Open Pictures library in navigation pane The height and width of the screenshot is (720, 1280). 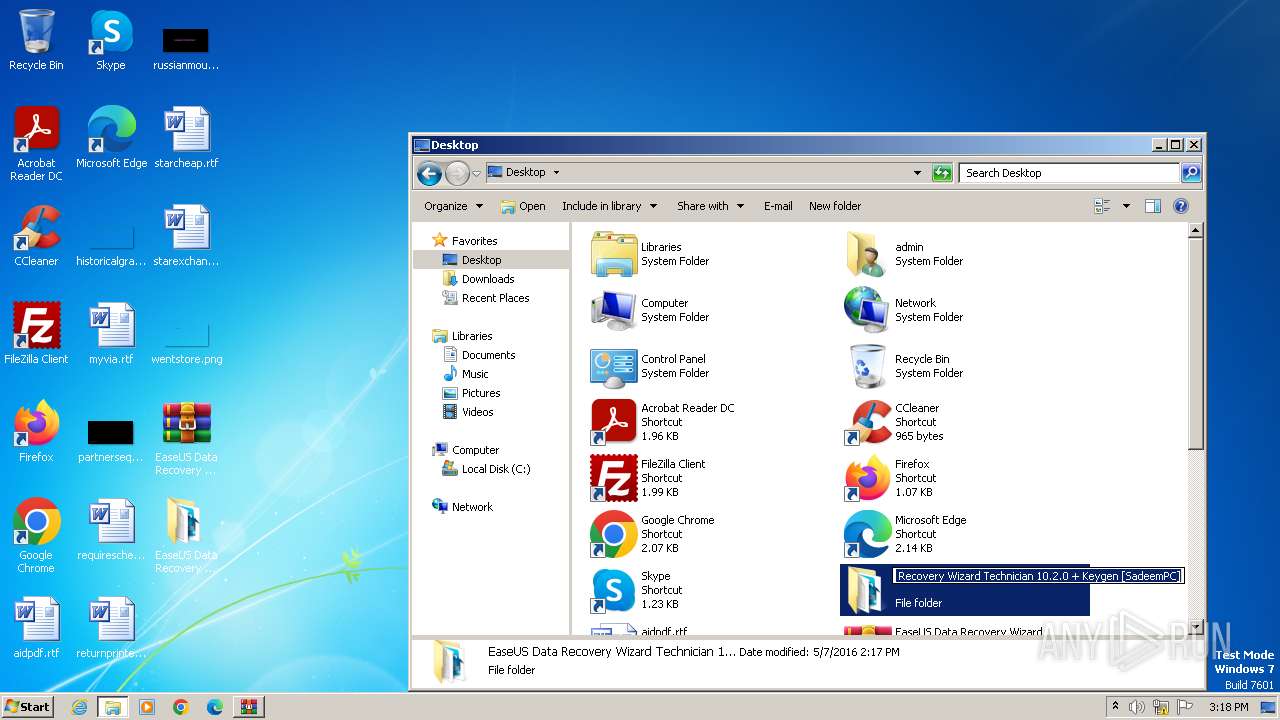[x=471, y=393]
